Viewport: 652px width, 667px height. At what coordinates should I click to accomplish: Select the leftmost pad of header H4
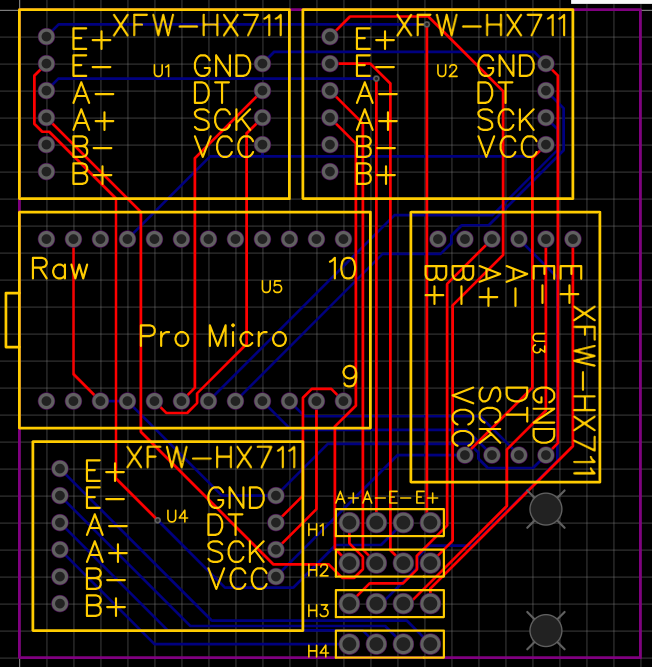pos(350,644)
